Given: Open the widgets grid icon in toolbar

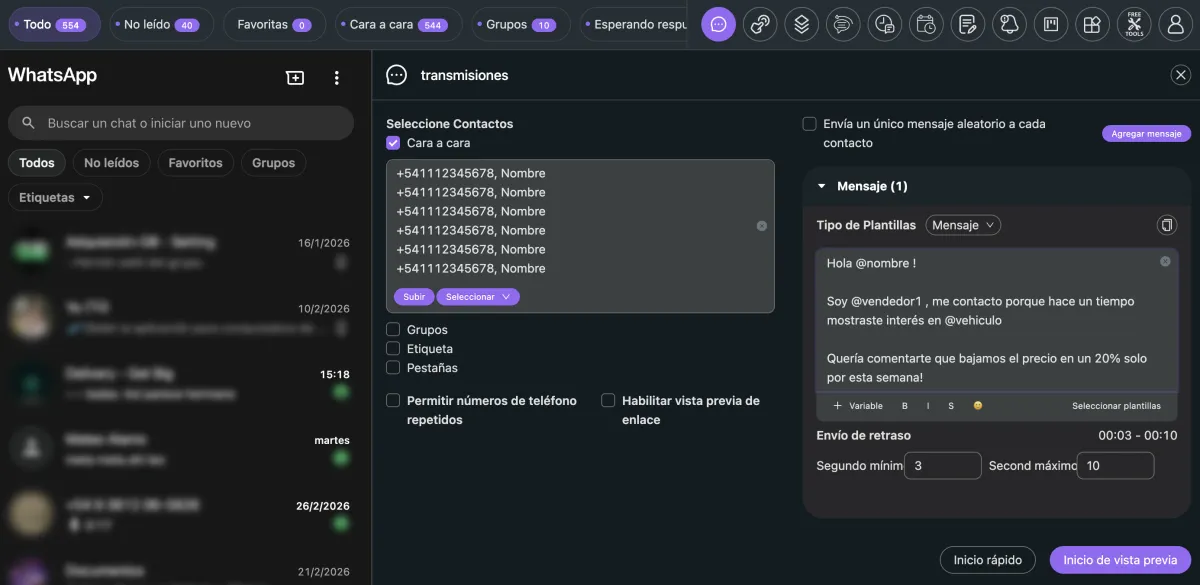Looking at the screenshot, I should pos(1091,24).
